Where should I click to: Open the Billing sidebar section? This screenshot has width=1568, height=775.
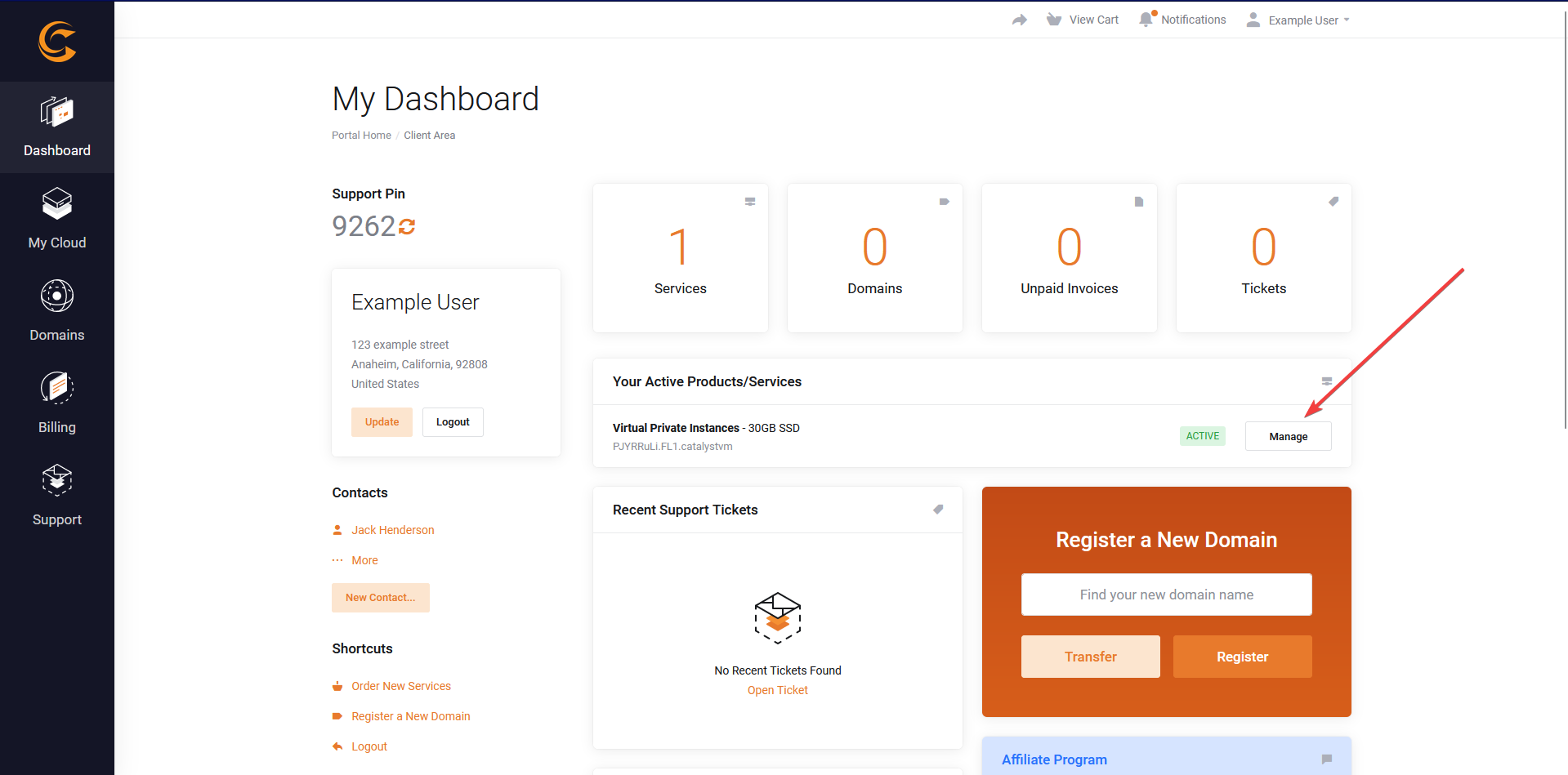coord(57,403)
